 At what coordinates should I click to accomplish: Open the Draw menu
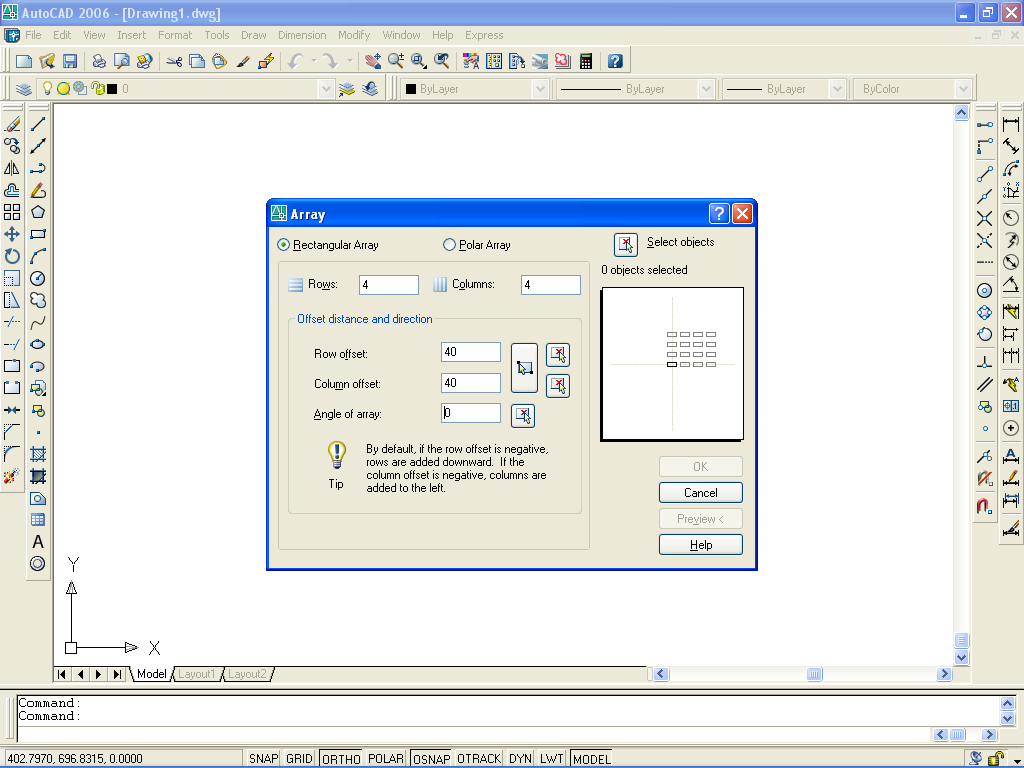(x=253, y=35)
